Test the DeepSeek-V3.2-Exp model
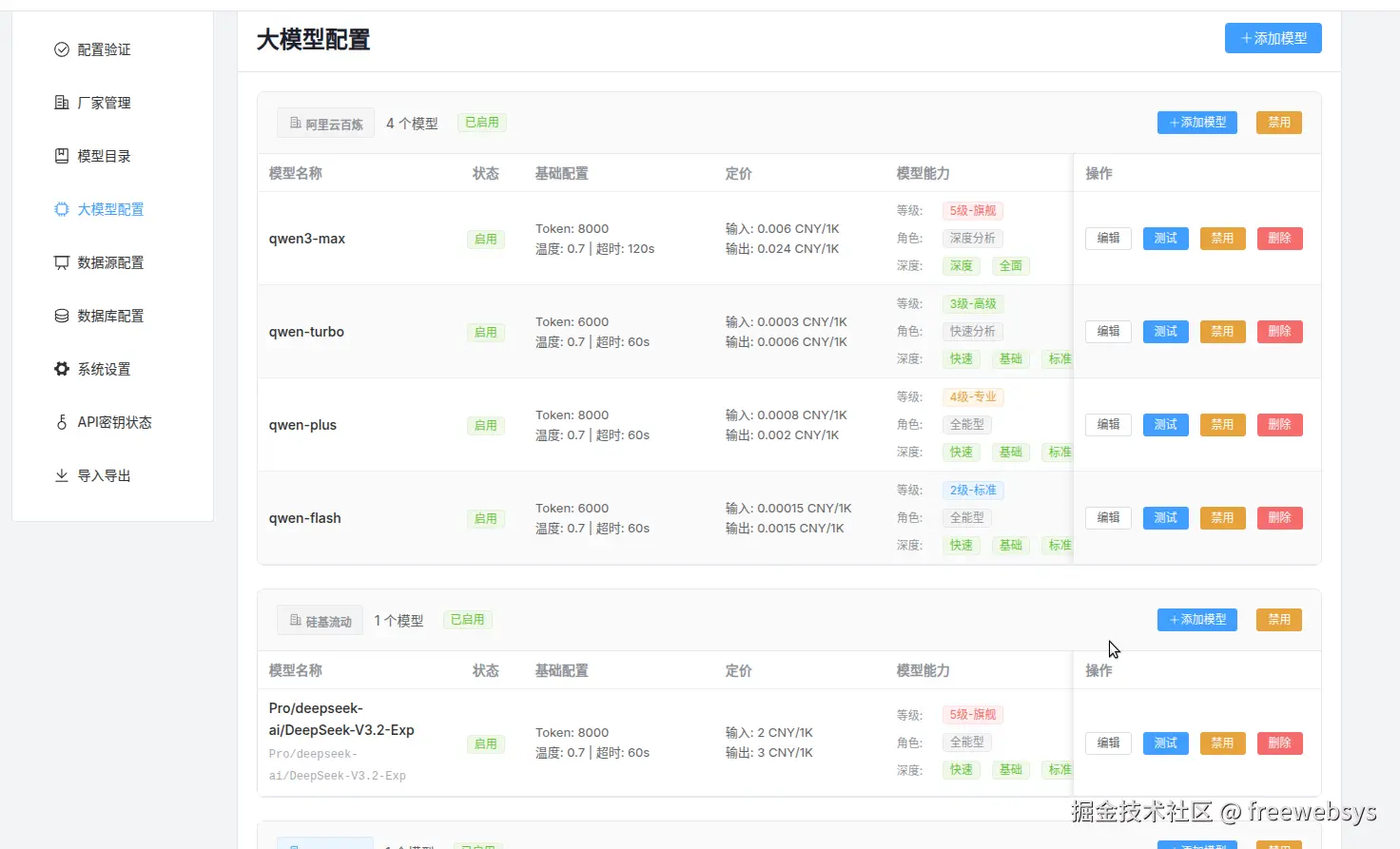 click(1165, 743)
